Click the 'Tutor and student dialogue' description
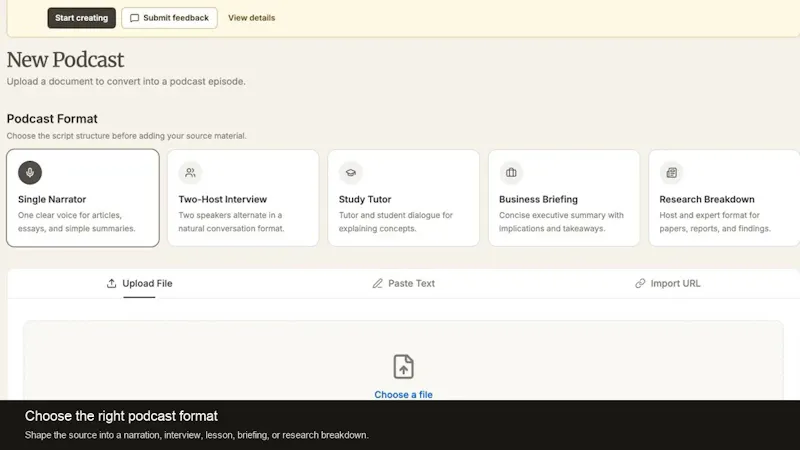 396,222
